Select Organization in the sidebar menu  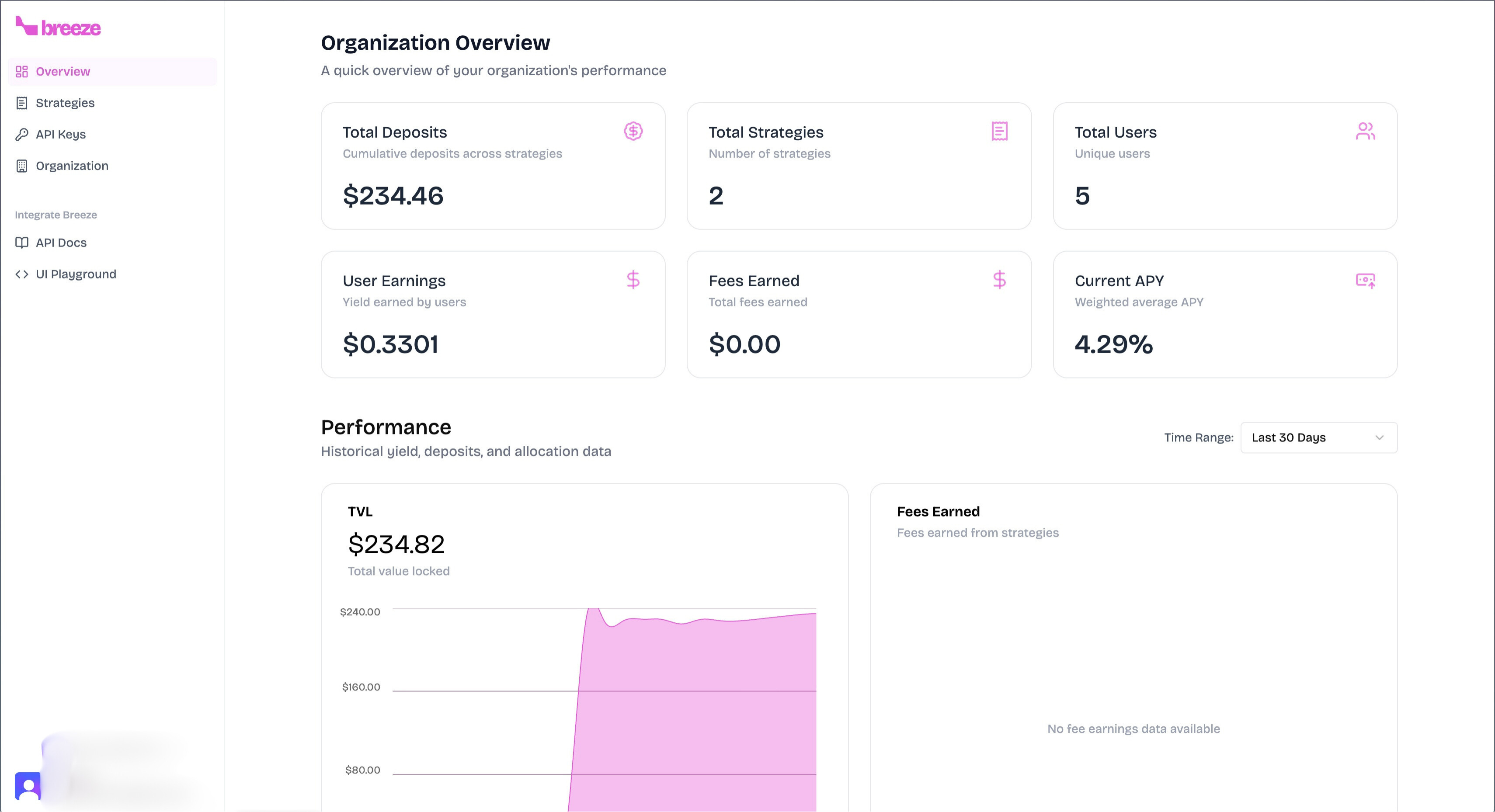[71, 166]
